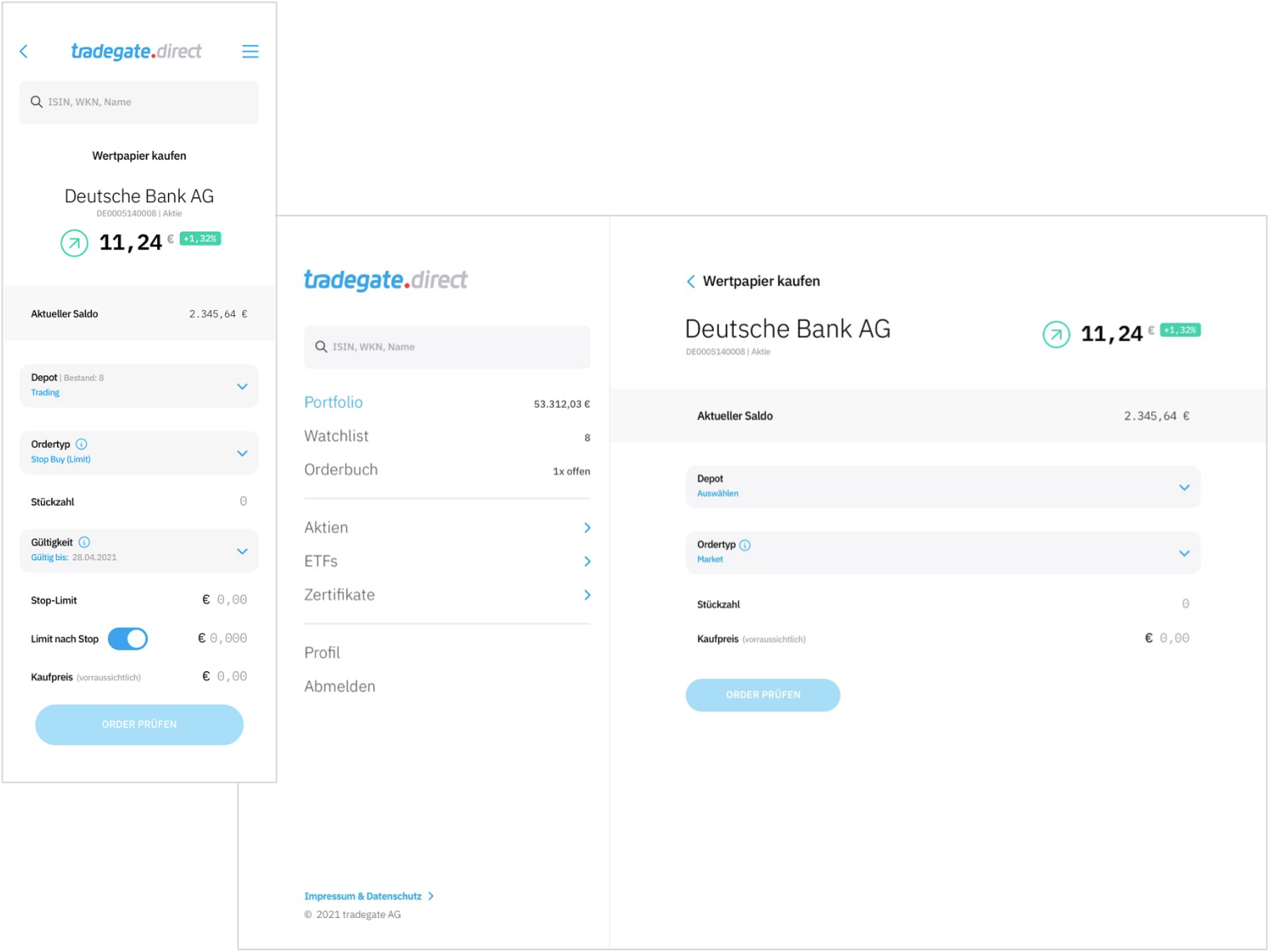This screenshot has width=1269, height=952.
Task: Click the desktop Ordertyp info icon
Action: pyautogui.click(x=745, y=545)
